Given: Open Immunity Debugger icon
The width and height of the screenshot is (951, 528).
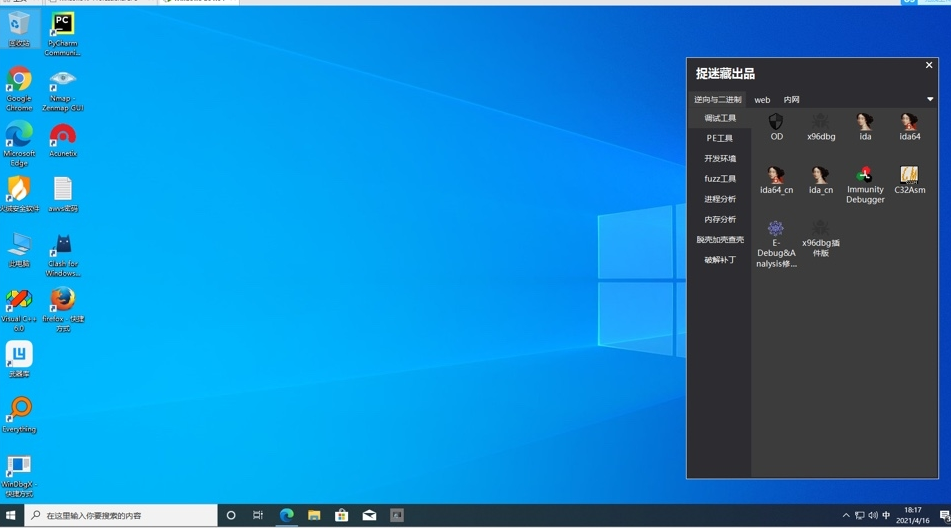Looking at the screenshot, I should pyautogui.click(x=865, y=185).
